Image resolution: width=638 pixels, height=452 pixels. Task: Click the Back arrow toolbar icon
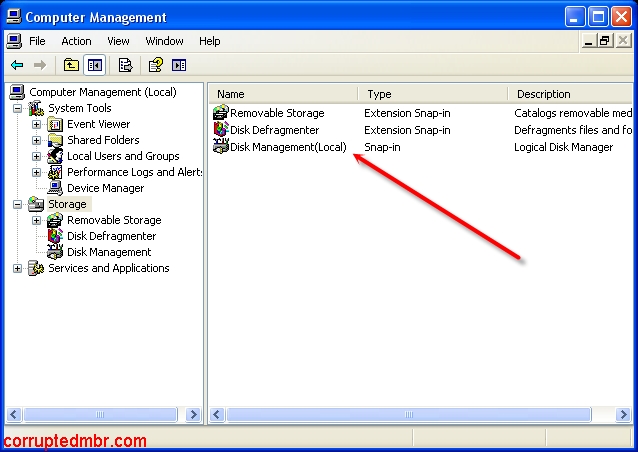[x=17, y=65]
